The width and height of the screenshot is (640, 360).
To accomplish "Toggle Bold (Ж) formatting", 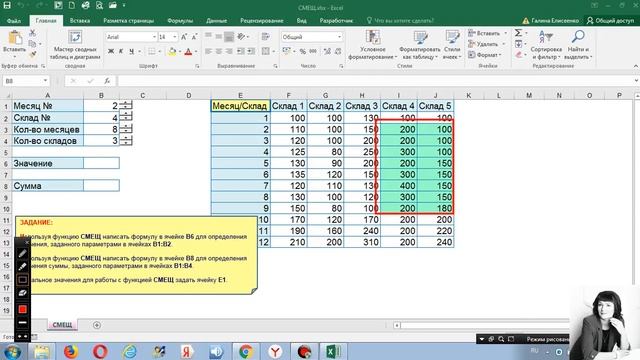I will [111, 51].
